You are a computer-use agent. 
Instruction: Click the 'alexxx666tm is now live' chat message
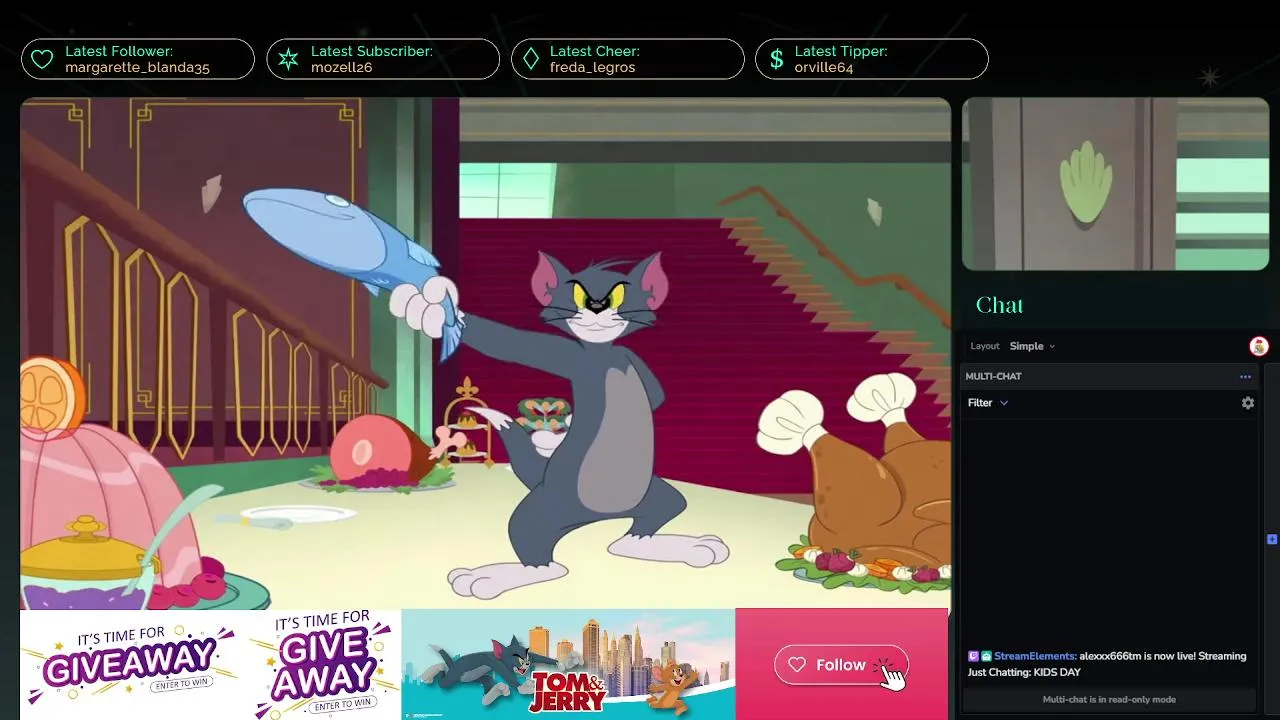[1107, 664]
